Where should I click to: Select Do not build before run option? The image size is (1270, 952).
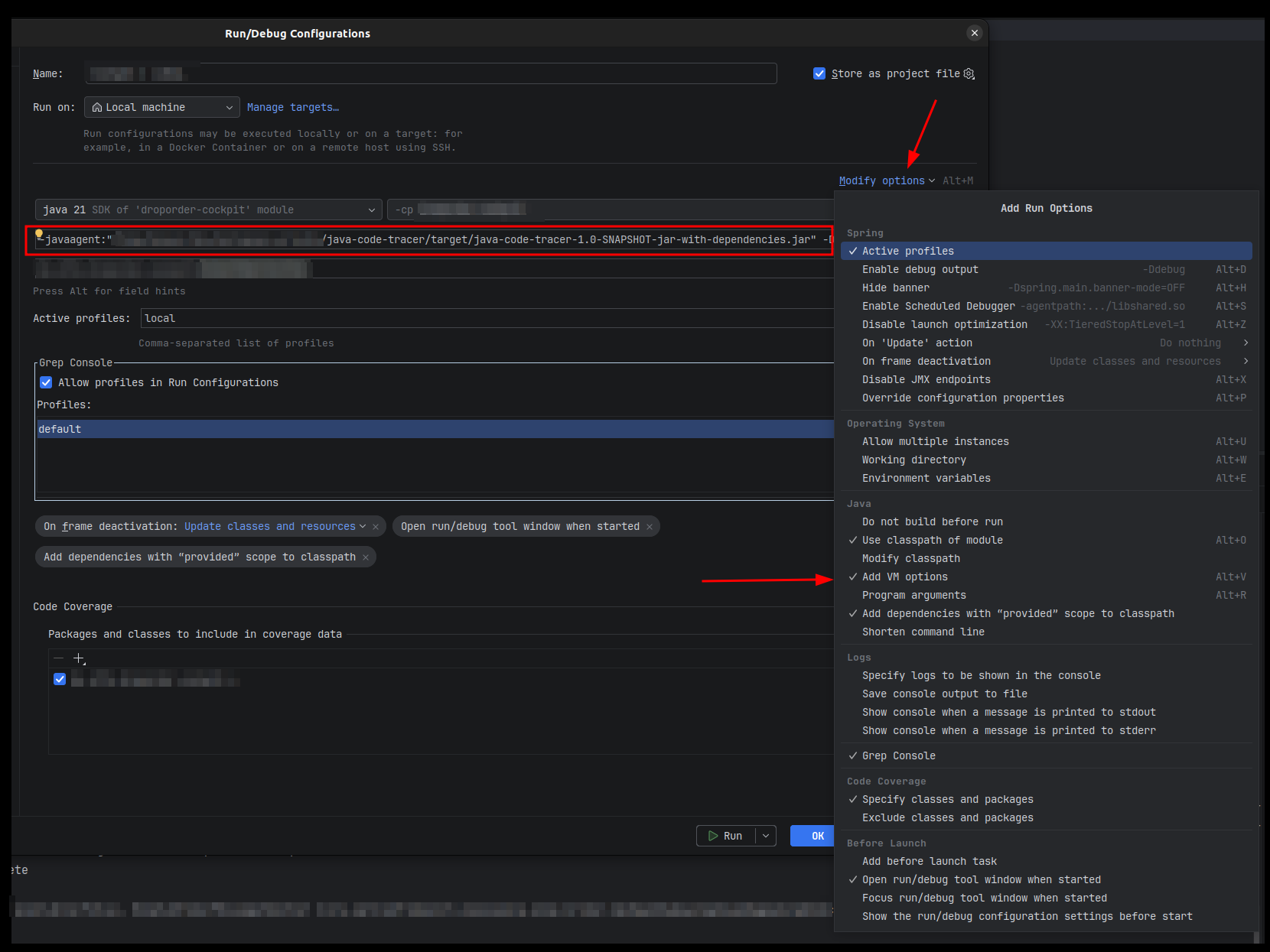[x=1046, y=521]
